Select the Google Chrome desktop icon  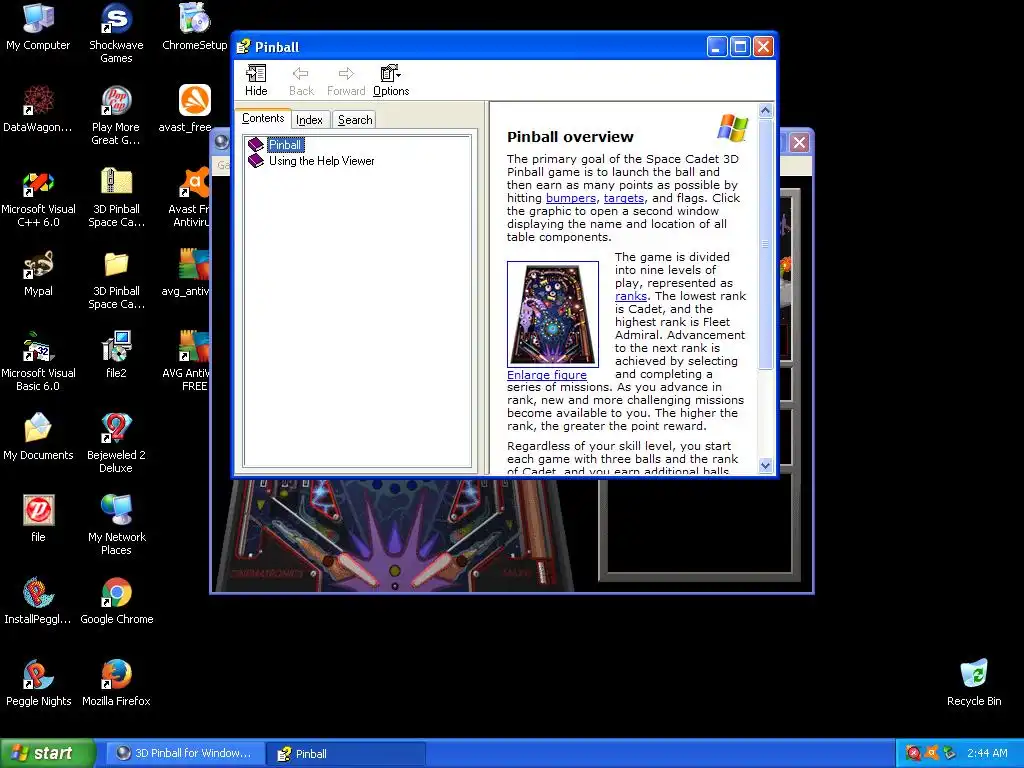[116, 601]
